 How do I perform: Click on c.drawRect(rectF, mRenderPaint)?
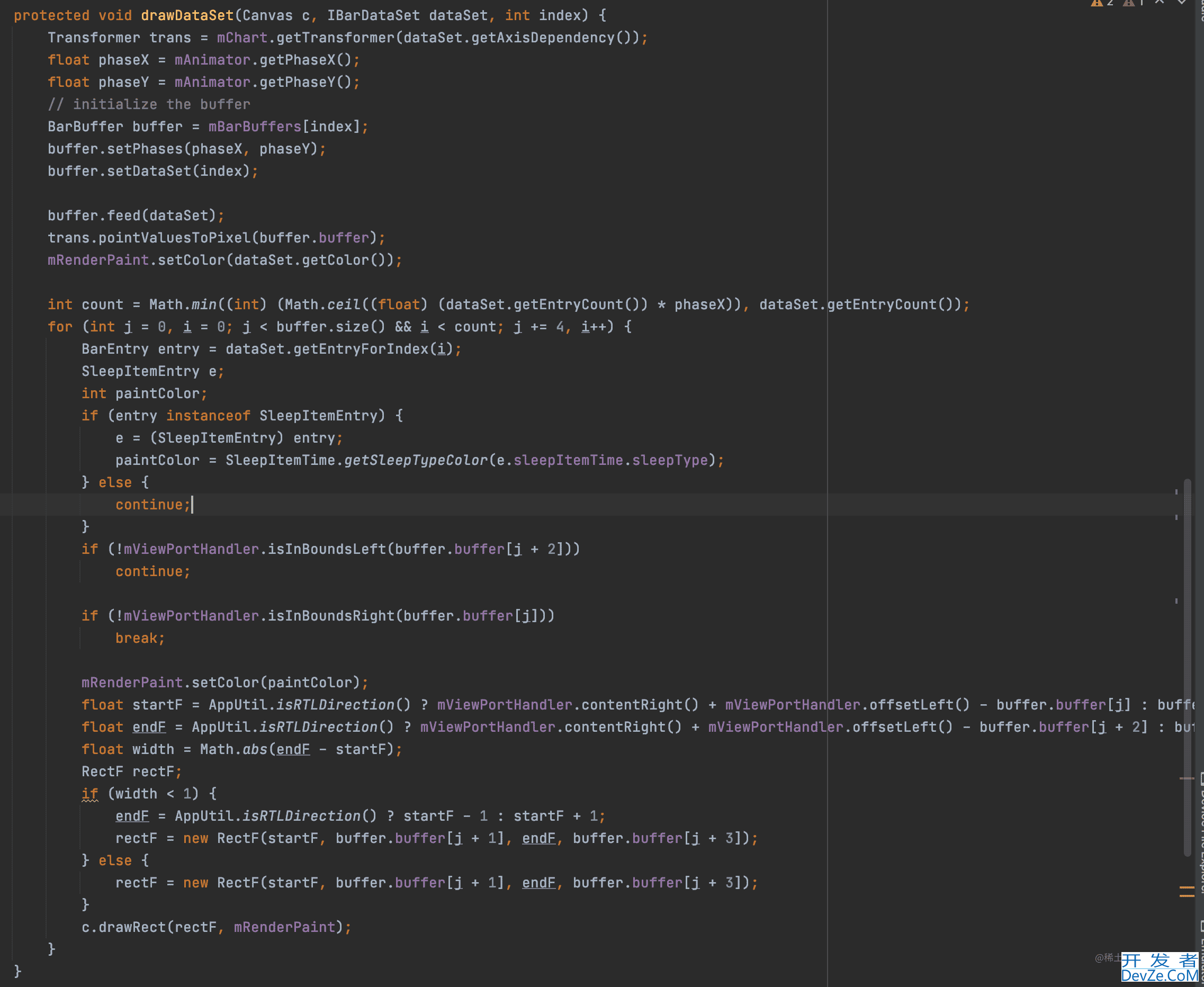tap(212, 927)
